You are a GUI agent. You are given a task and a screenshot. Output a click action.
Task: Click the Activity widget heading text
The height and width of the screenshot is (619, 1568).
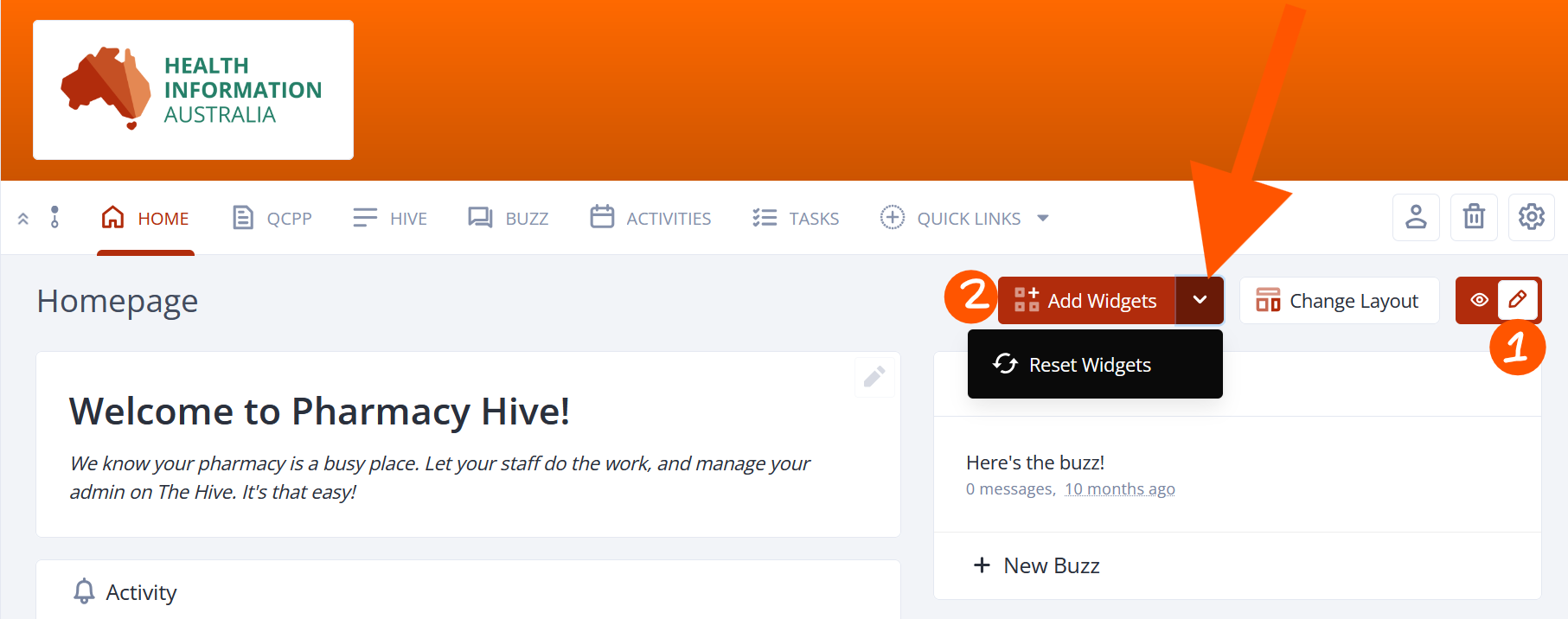click(141, 592)
